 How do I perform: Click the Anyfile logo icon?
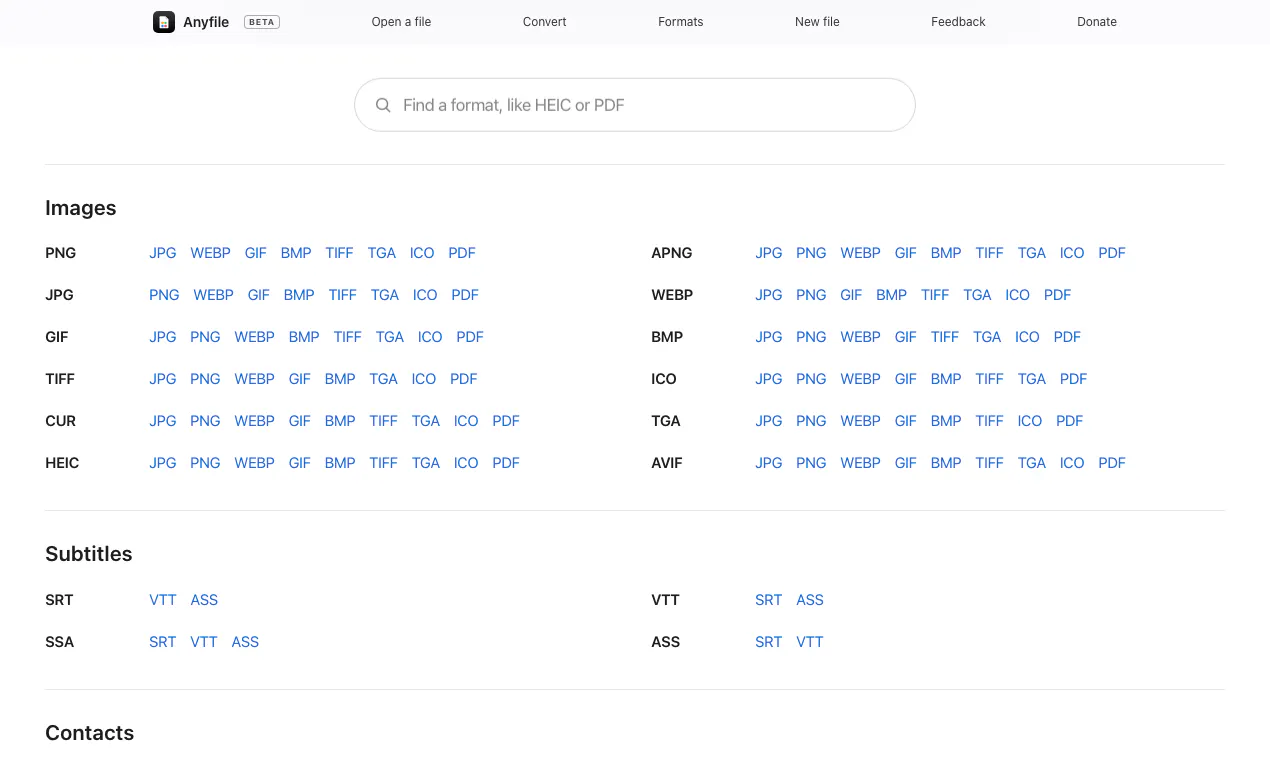point(164,22)
